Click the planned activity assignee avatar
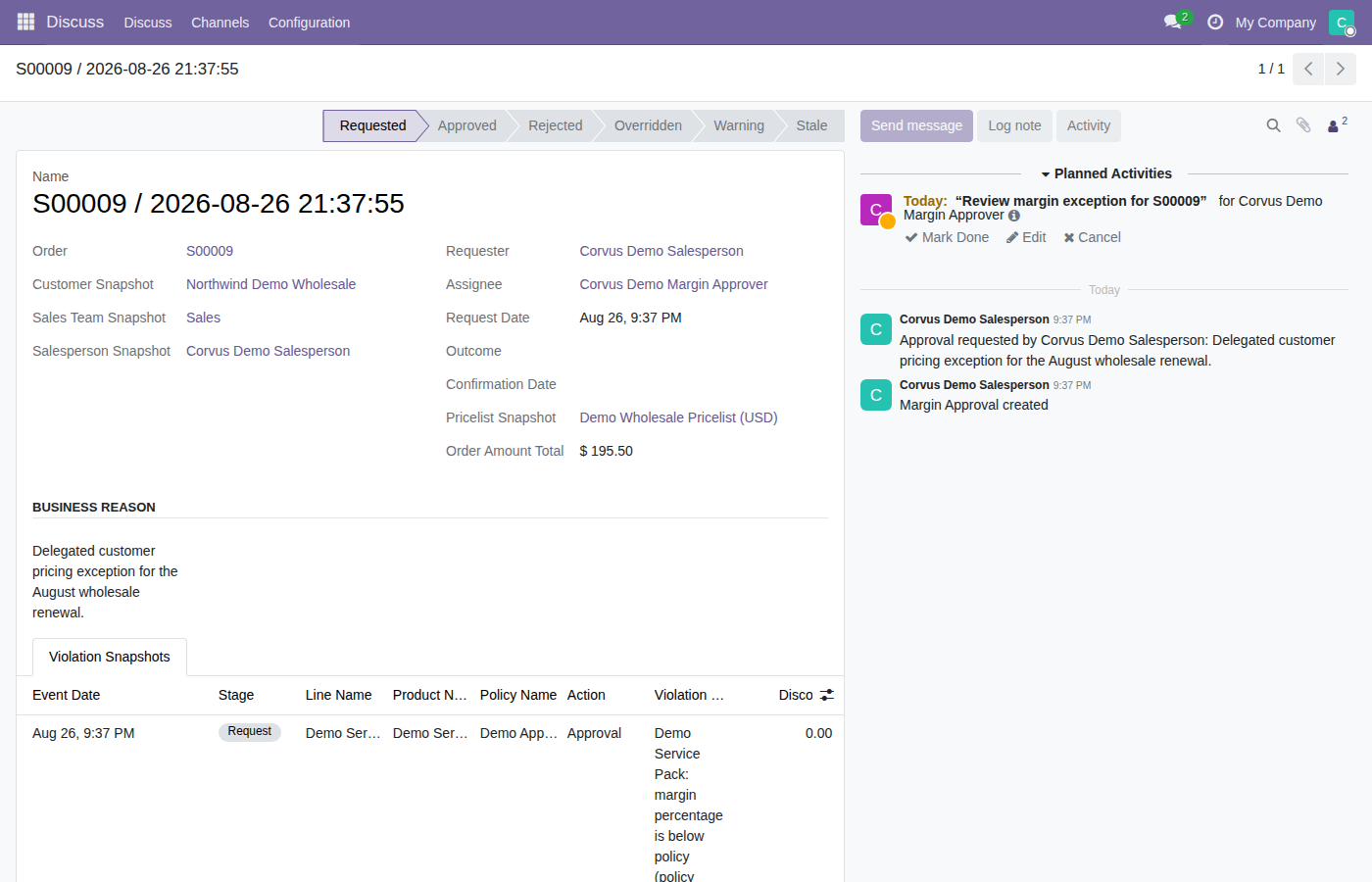 876,210
